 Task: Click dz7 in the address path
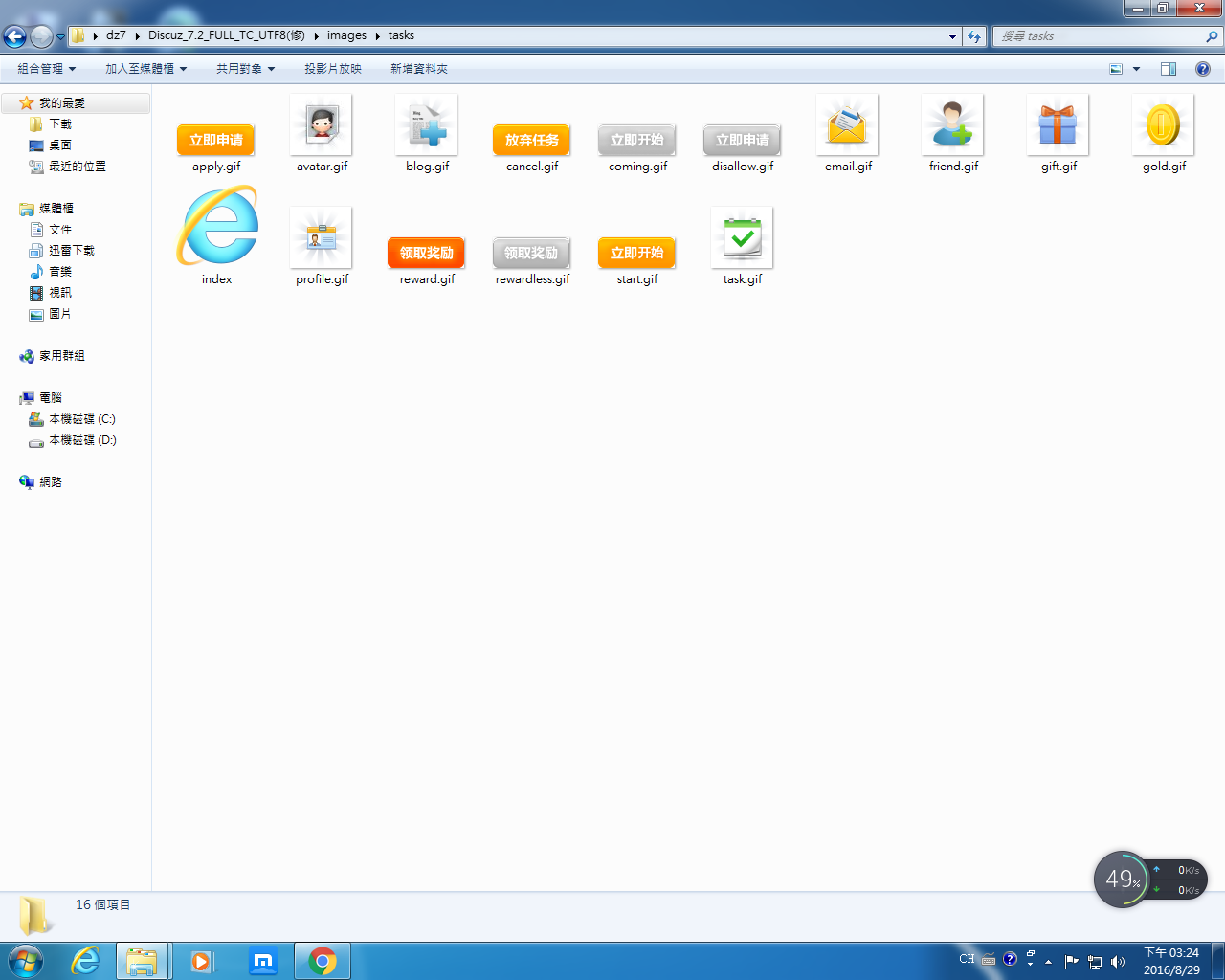tap(116, 35)
